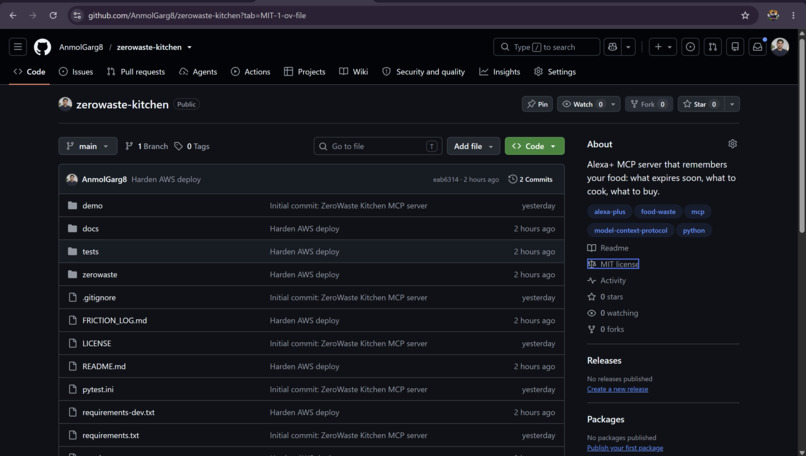Open the repositories icon in top header
Screen dimensions: 806x456
[x=735, y=47]
